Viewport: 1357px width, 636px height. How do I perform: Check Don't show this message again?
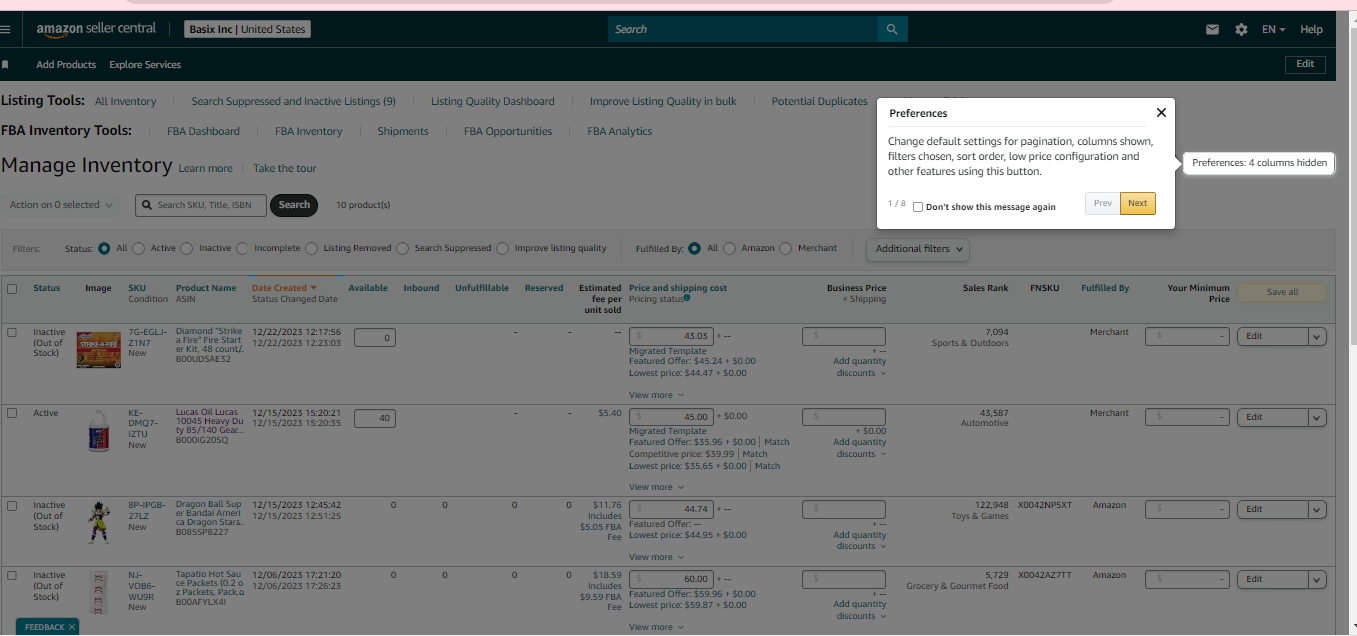918,207
